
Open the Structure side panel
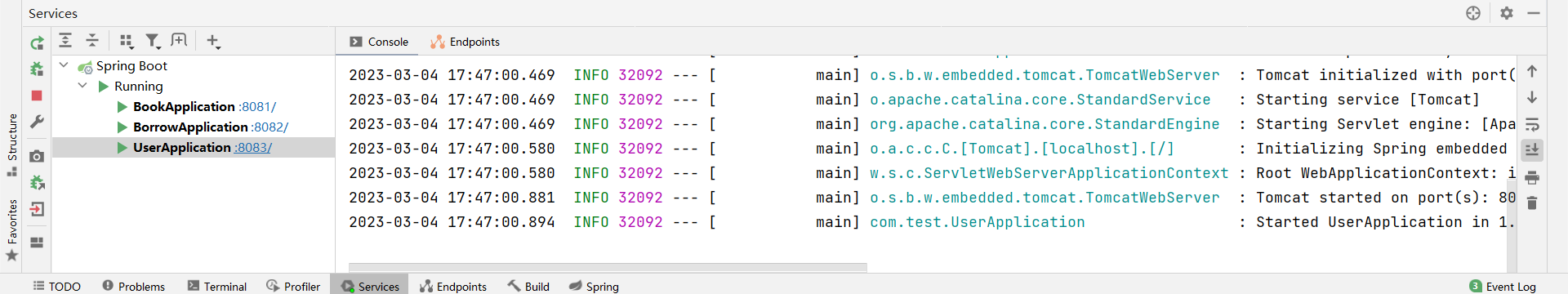pyautogui.click(x=12, y=145)
